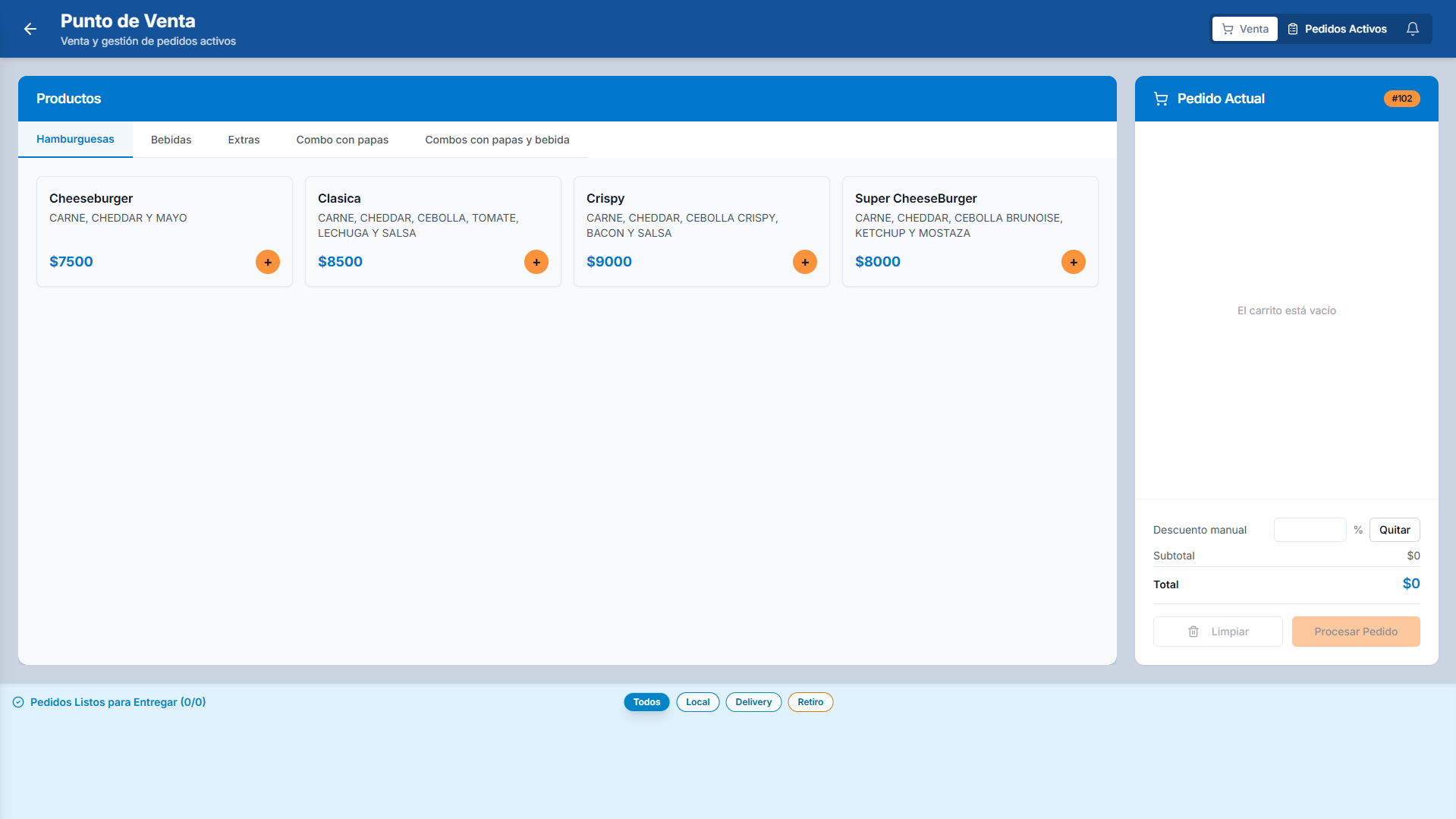The image size is (1456, 819).
Task: Add Cheeseburger with its plus button
Action: click(268, 262)
